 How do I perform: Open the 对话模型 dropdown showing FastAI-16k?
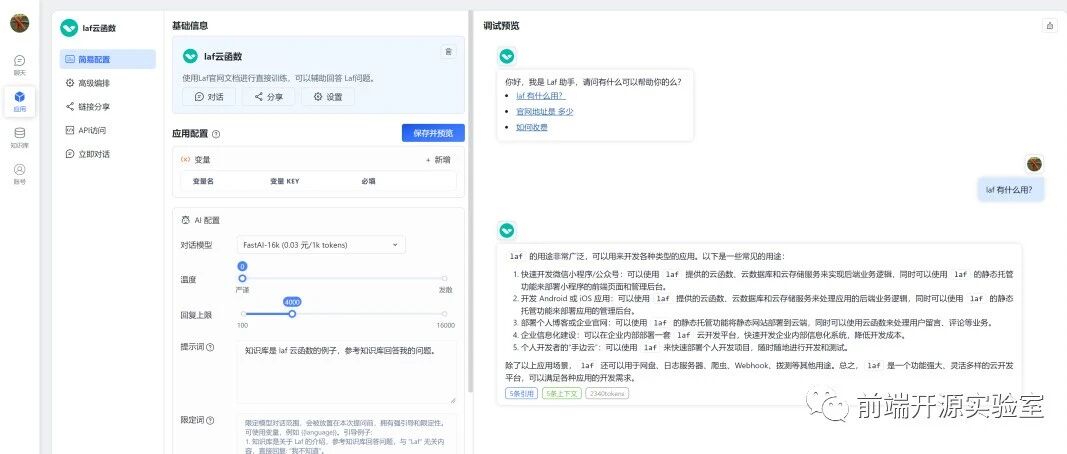(321, 244)
